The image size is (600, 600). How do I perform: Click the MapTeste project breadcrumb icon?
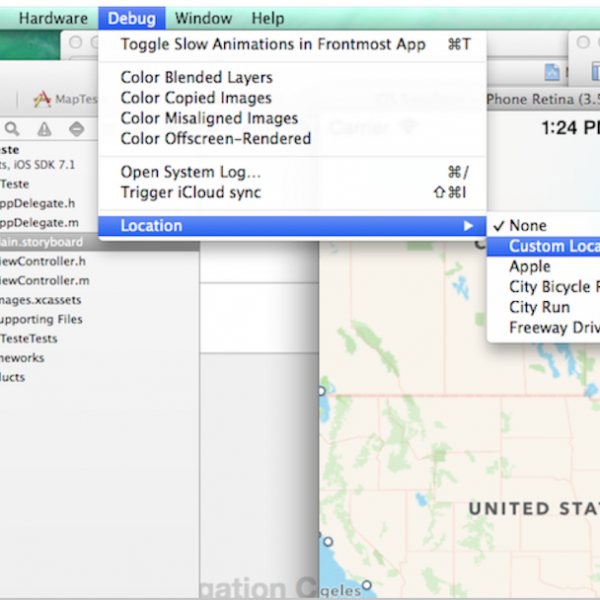(x=42, y=99)
